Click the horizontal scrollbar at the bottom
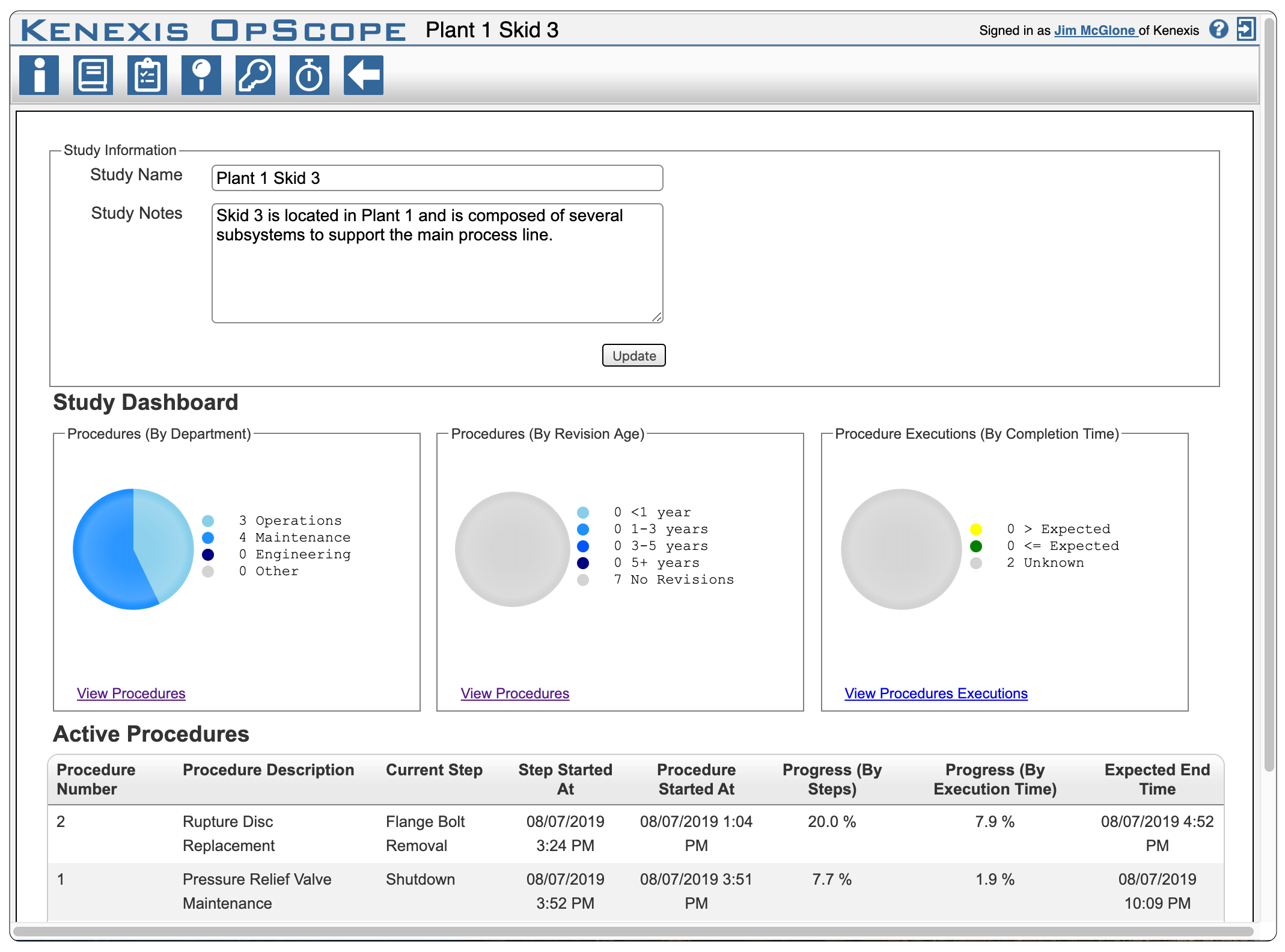The width and height of the screenshot is (1285, 952). pos(633,932)
